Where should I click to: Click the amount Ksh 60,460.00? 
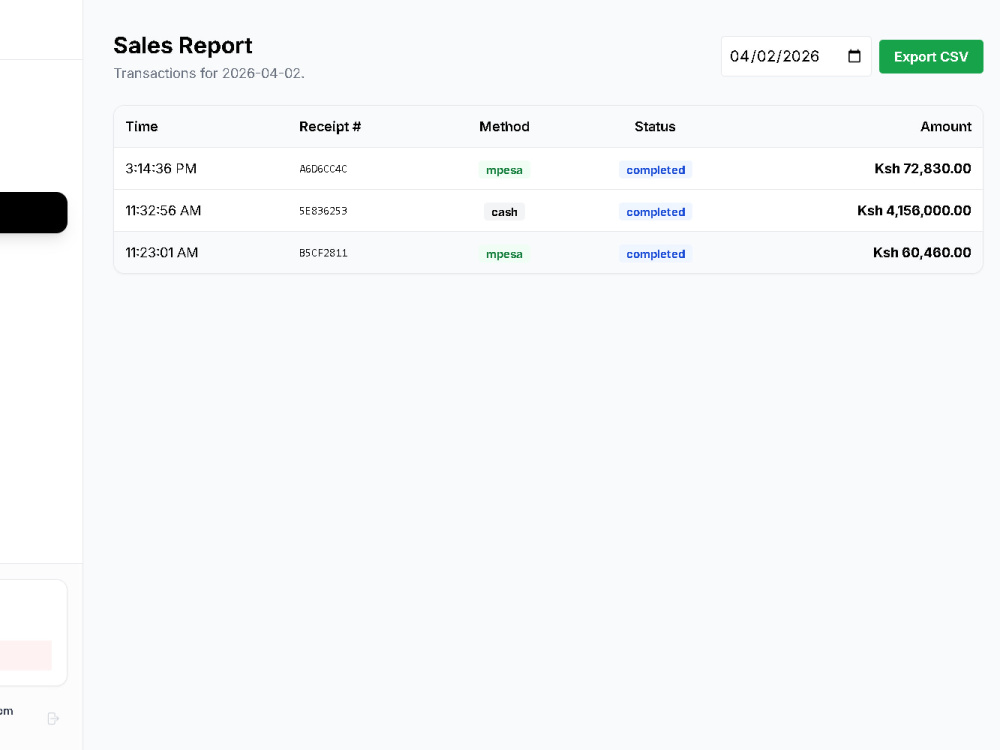(x=922, y=253)
